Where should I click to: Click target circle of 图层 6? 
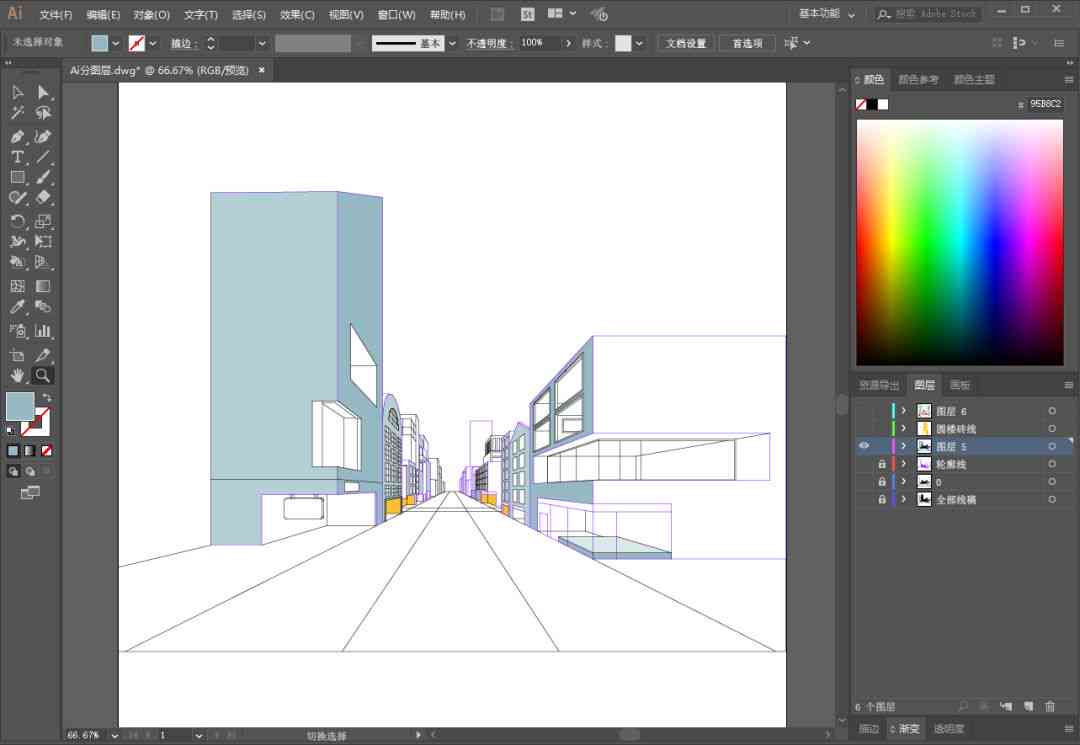coord(1052,411)
